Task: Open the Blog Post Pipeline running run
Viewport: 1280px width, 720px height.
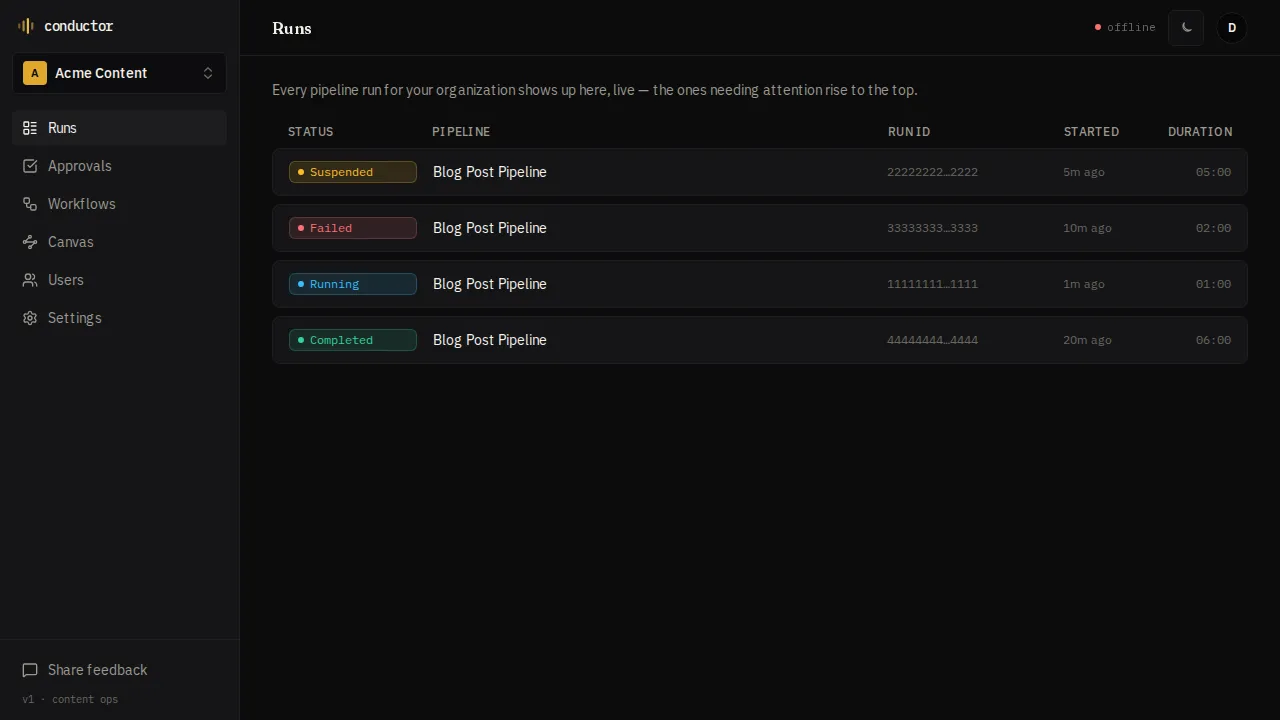Action: (760, 284)
